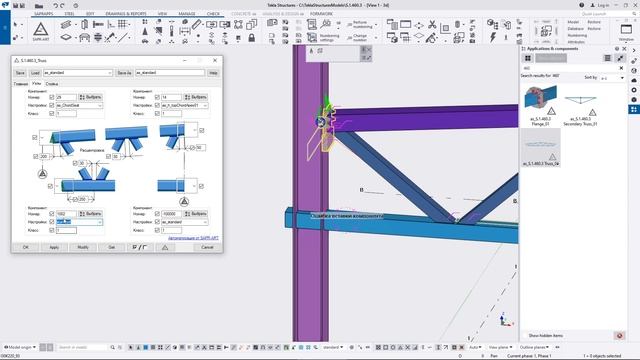Image resolution: width=640 pixels, height=360 pixels.
Task: Click the help question mark icon
Action: click(x=581, y=5)
